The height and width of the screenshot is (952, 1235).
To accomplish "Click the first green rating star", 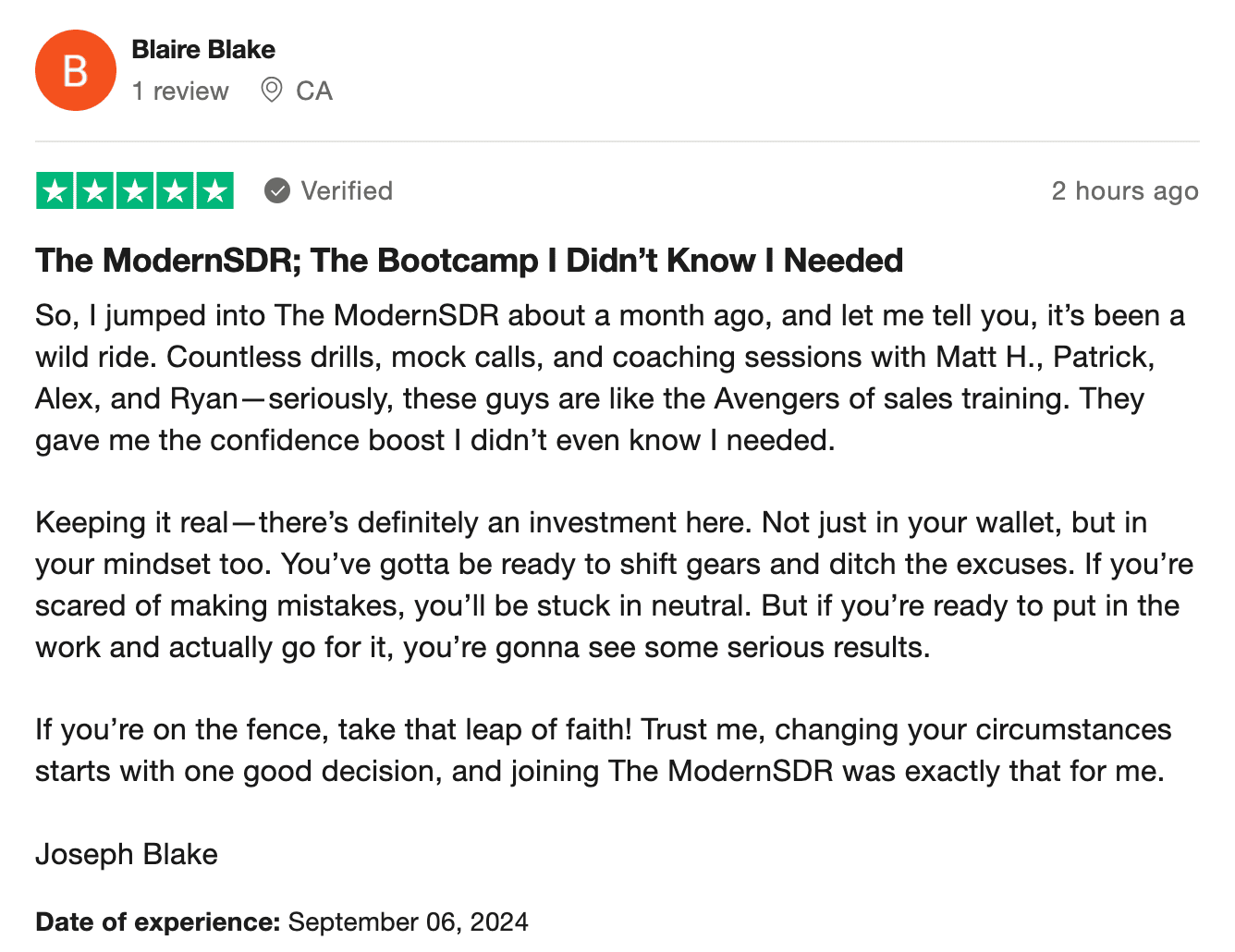I will pos(55,191).
